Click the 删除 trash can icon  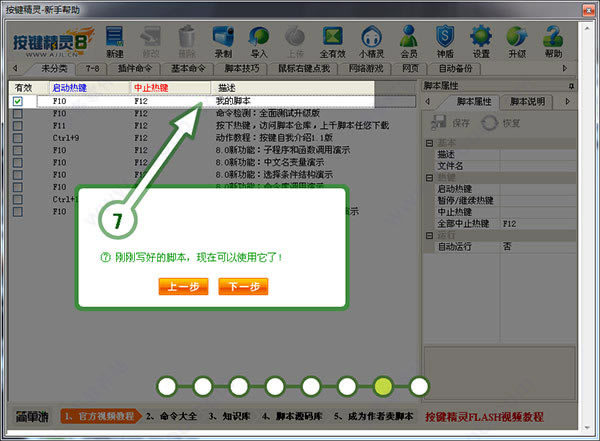(187, 41)
